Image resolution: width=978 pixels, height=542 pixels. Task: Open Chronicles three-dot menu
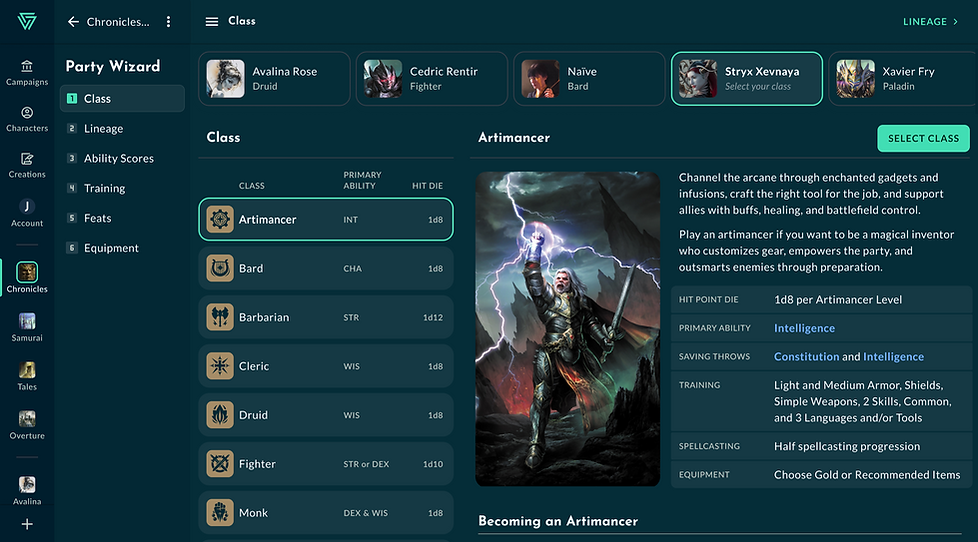(x=168, y=22)
